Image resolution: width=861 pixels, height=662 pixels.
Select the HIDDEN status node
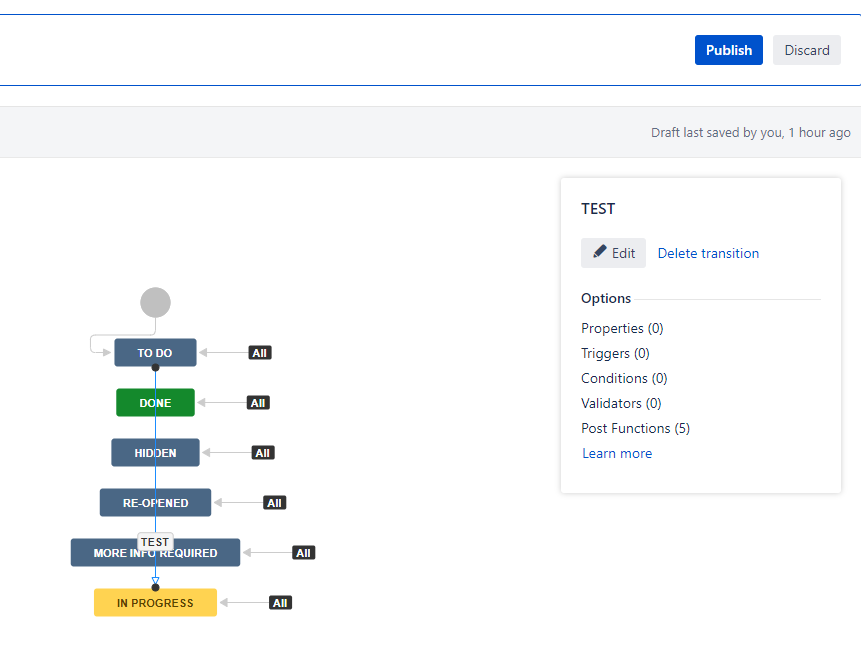click(x=155, y=452)
